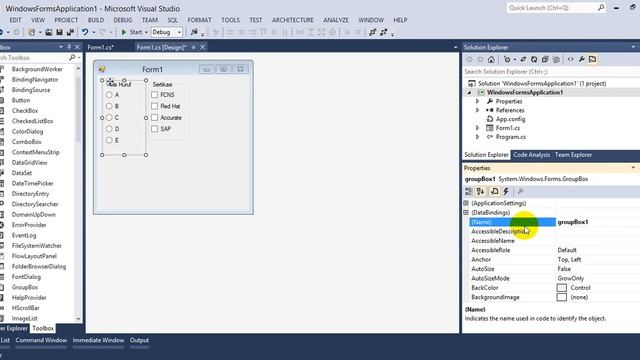Click the Categorized view icon in Properties
The image size is (640, 360).
(469, 191)
